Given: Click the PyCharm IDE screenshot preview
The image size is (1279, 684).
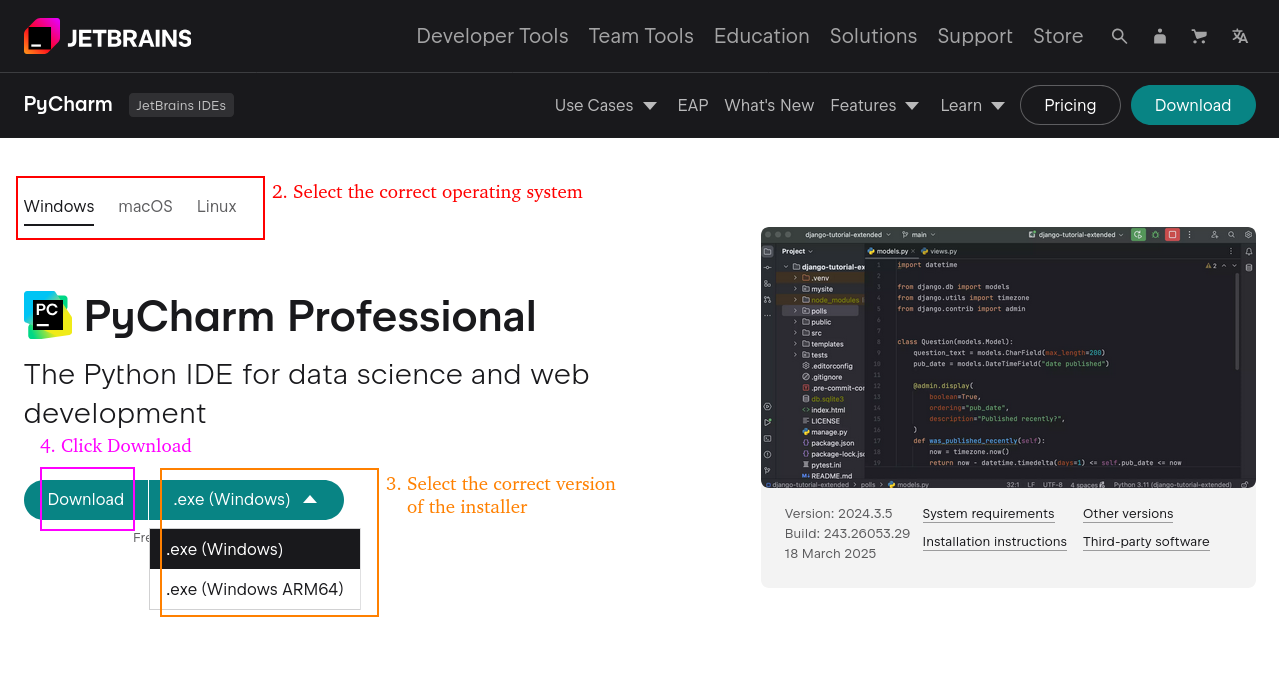Looking at the screenshot, I should [1008, 357].
